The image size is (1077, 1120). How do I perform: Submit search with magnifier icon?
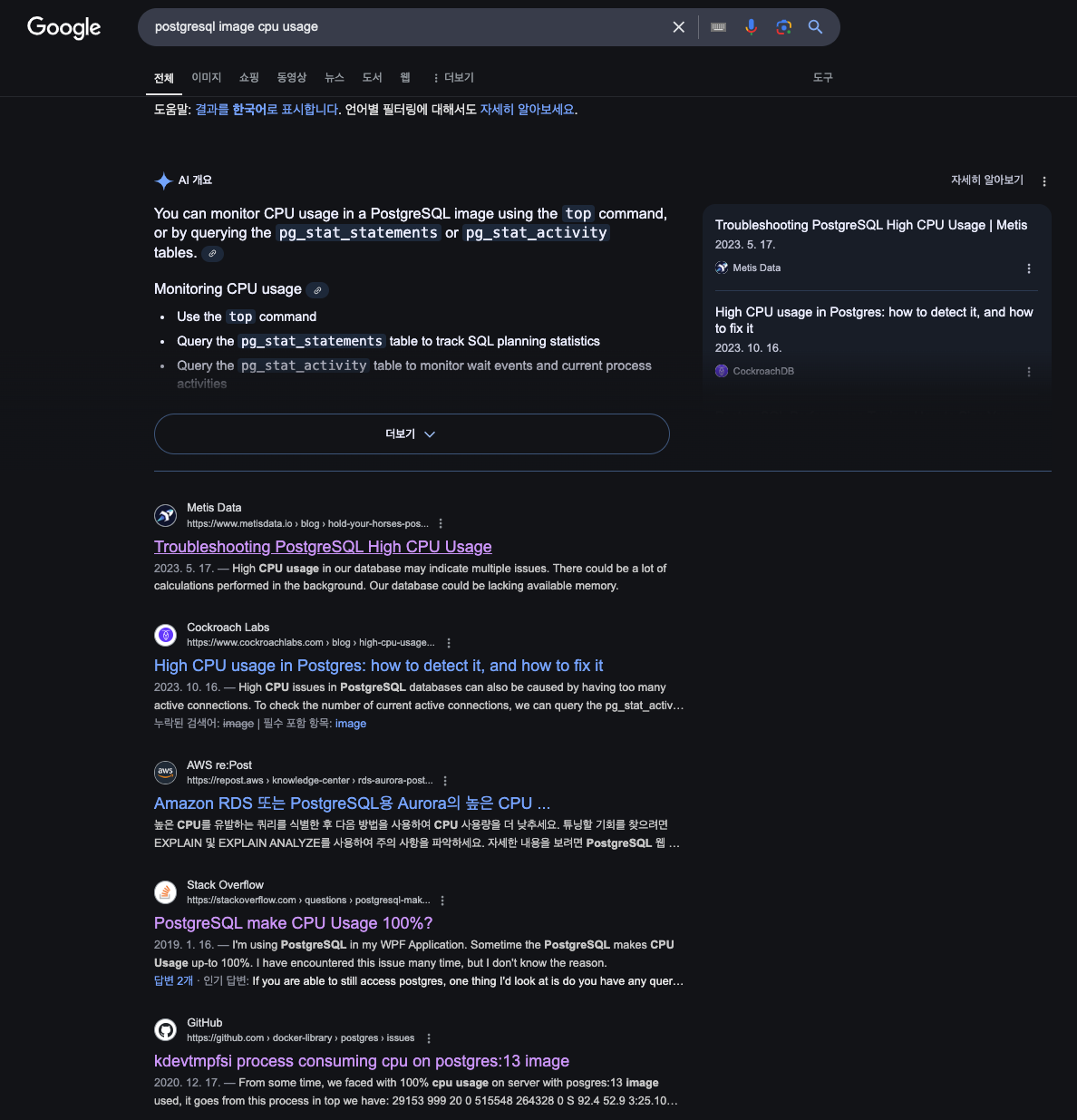coord(816,27)
